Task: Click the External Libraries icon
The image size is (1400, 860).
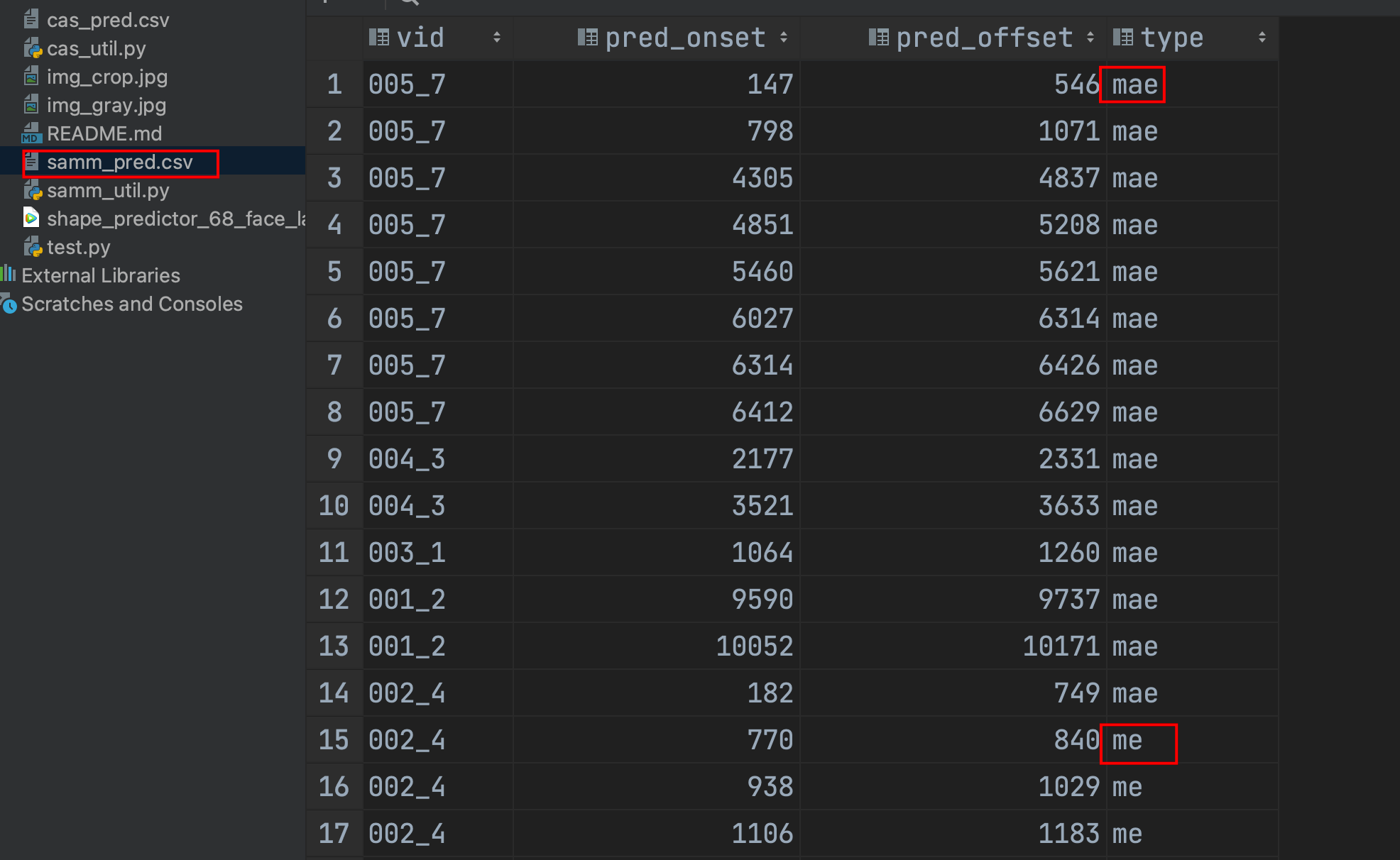Action: point(9,275)
